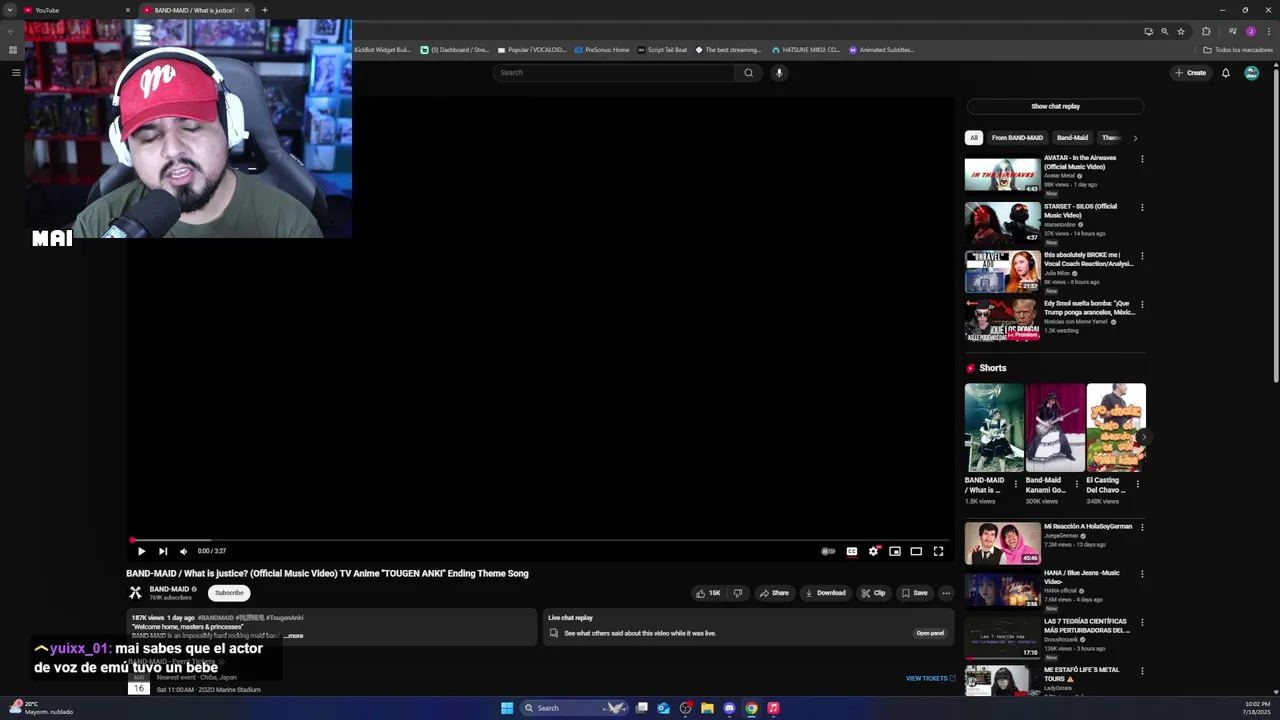This screenshot has height=720, width=1280.
Task: Bookmark this page with the star
Action: pos(1181,31)
